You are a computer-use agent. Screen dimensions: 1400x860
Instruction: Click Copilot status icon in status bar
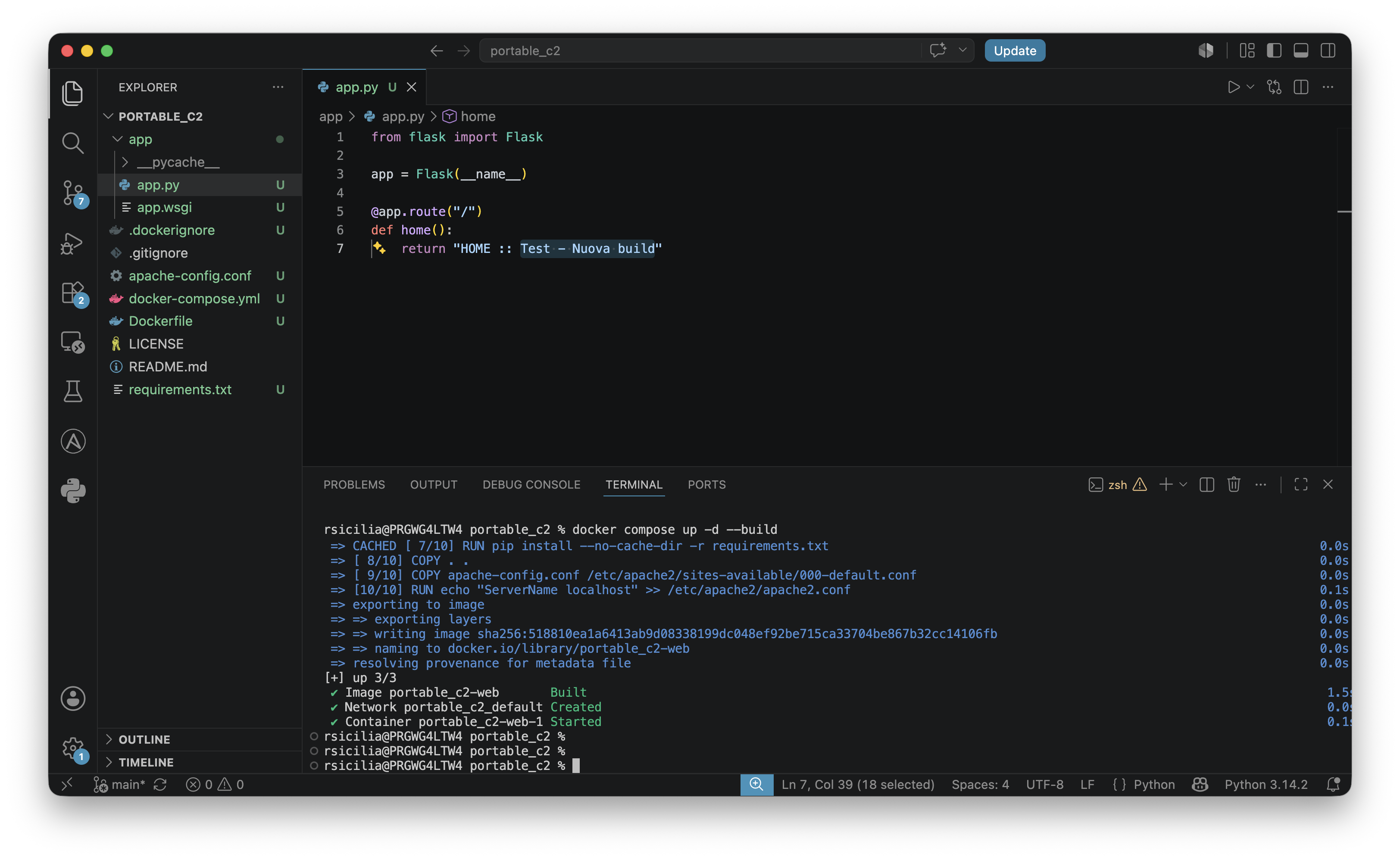click(1200, 784)
